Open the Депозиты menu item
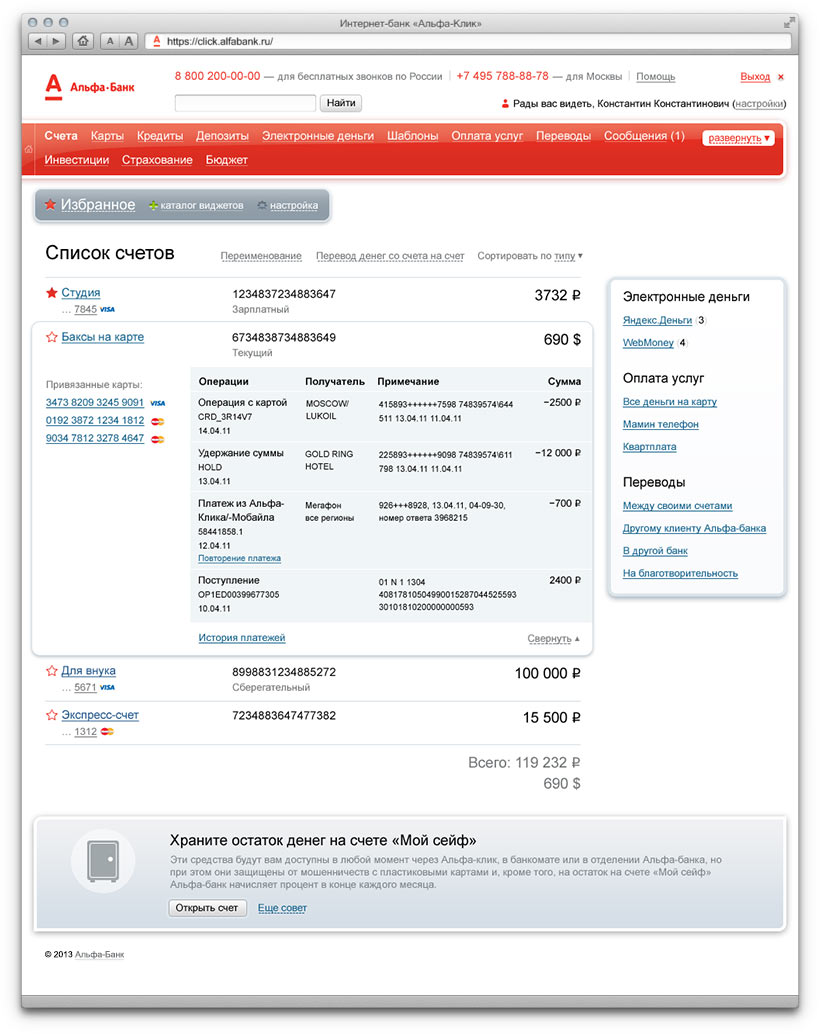 coord(222,136)
